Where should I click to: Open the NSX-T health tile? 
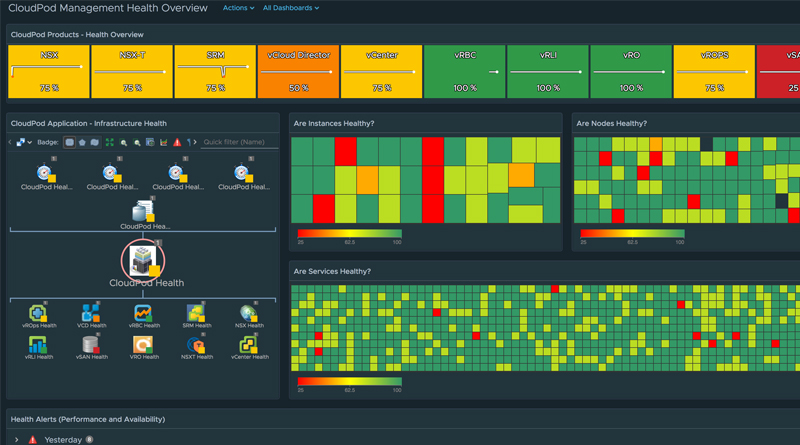(132, 71)
